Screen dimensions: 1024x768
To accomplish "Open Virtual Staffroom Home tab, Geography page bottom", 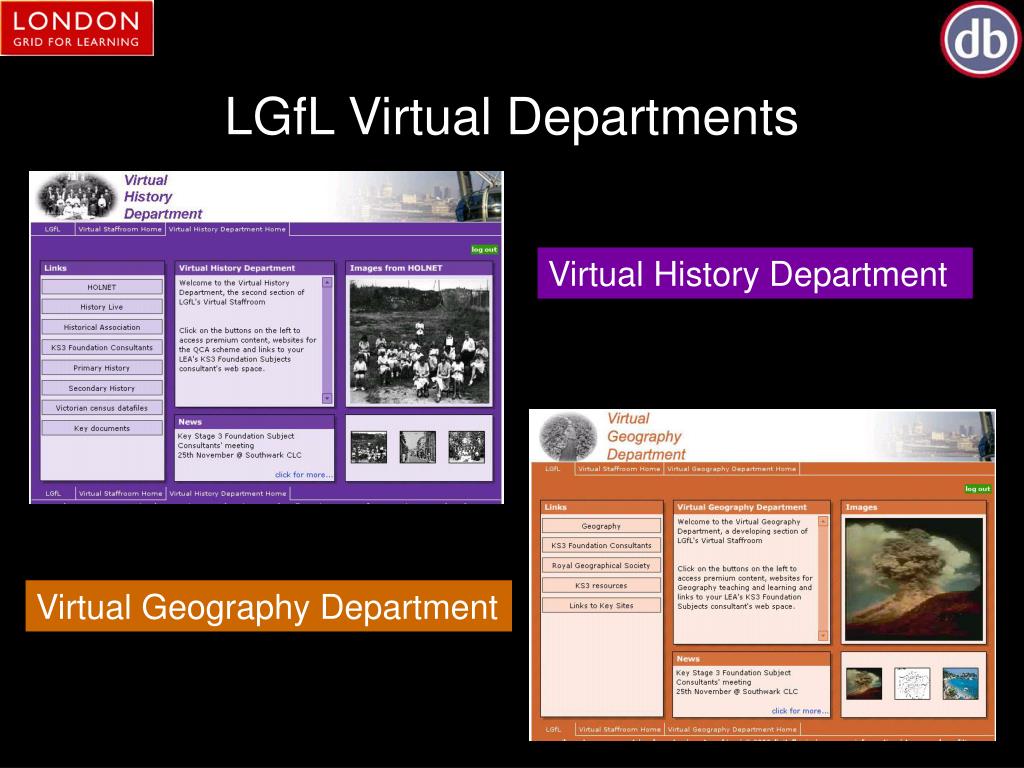I will (x=620, y=729).
